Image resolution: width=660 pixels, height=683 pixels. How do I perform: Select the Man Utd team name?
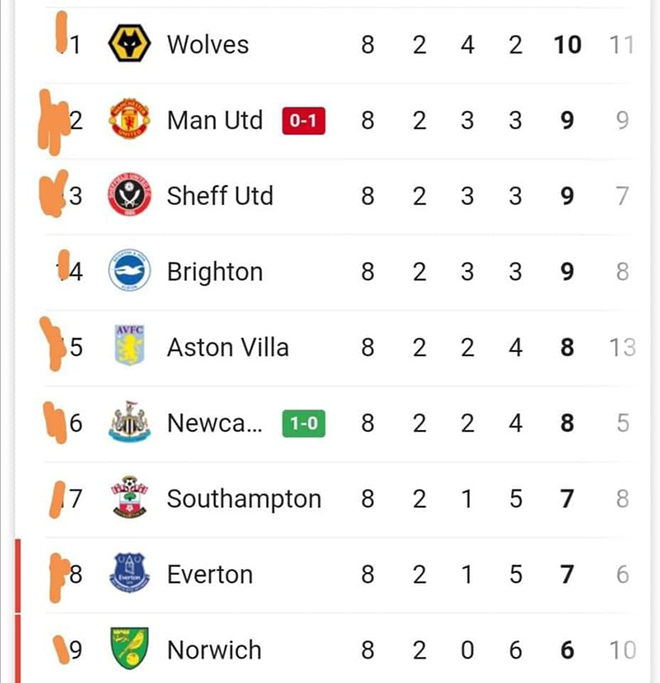(215, 120)
